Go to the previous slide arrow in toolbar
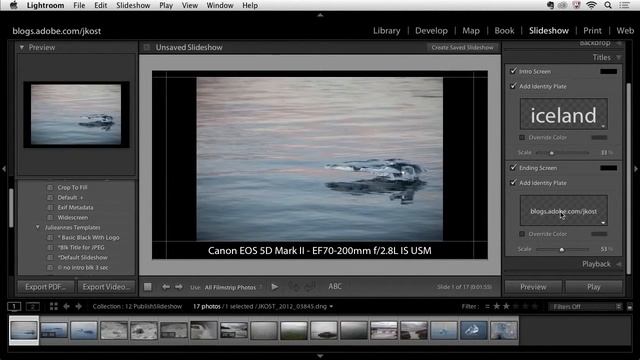Image resolution: width=640 pixels, height=360 pixels. [x=166, y=287]
